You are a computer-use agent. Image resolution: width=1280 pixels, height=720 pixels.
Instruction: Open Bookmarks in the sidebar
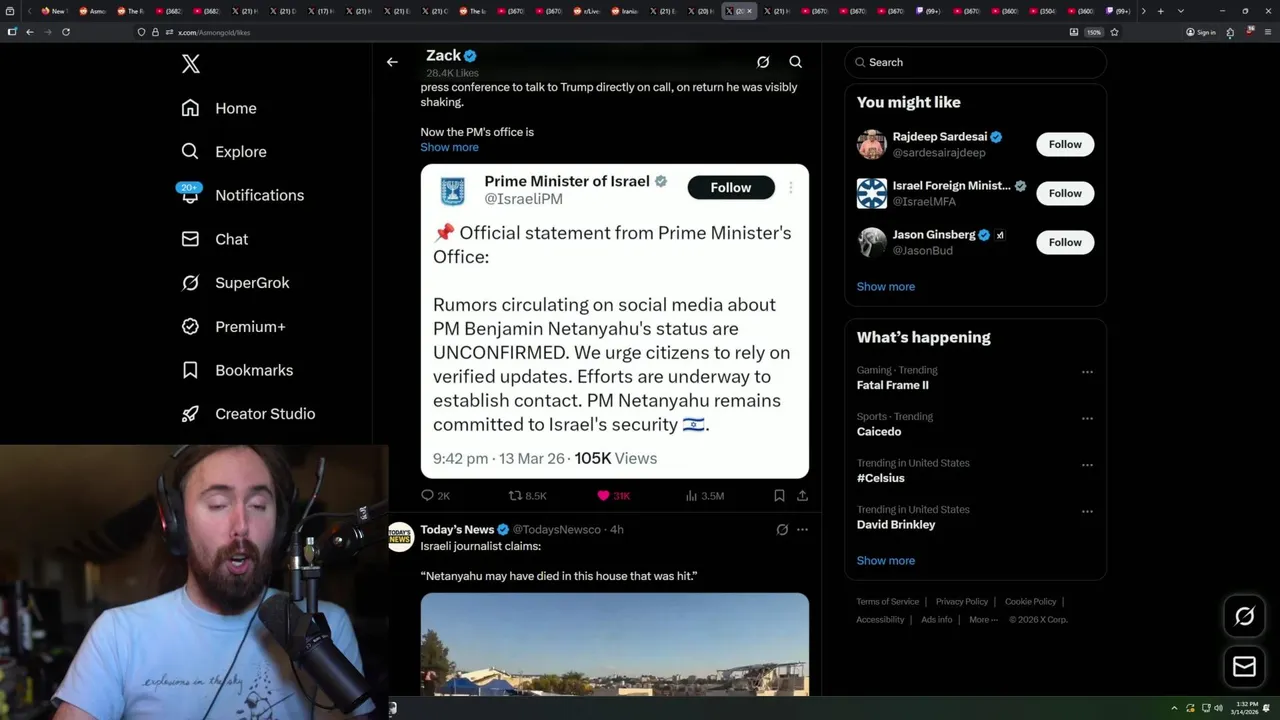pos(237,370)
